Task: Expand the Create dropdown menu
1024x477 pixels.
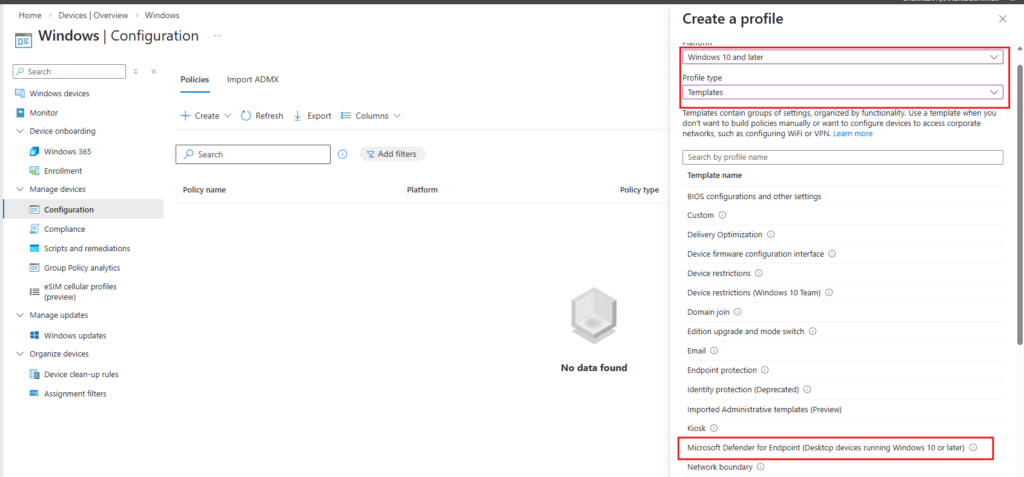Action: pos(206,116)
